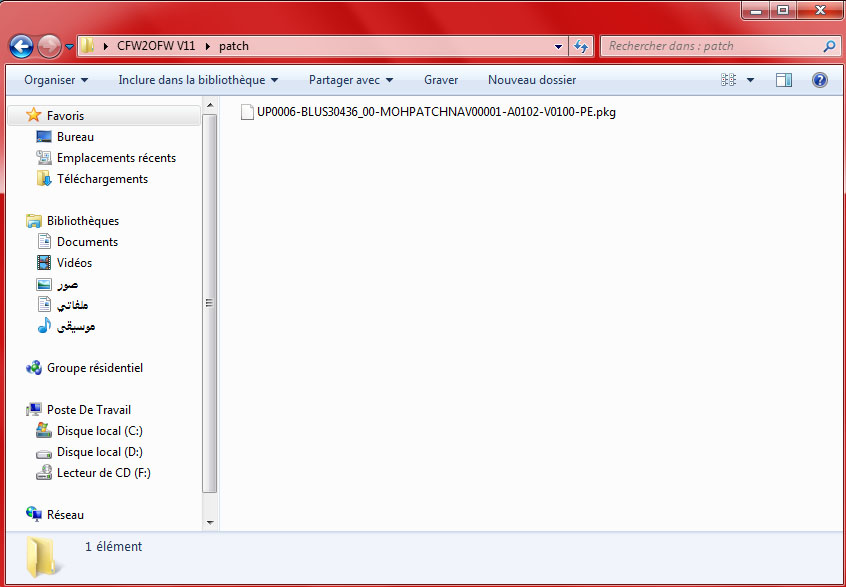Click the refresh button beside address bar
The height and width of the screenshot is (587, 846).
pos(581,46)
